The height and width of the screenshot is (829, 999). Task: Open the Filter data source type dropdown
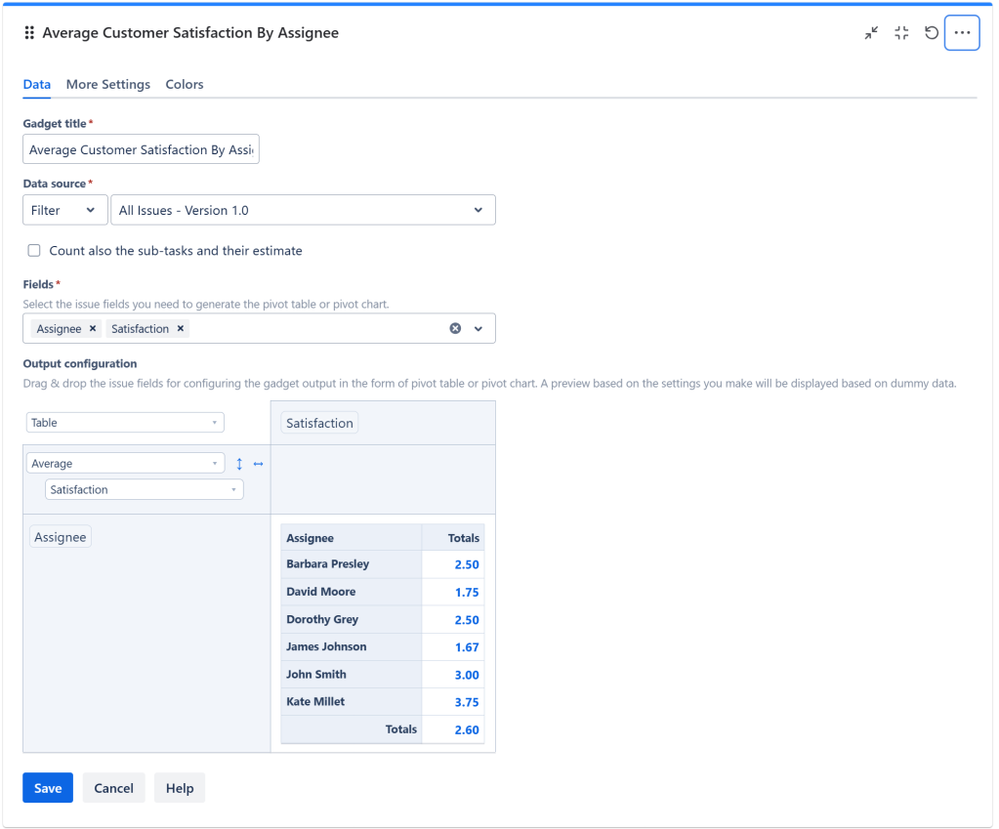pyautogui.click(x=65, y=210)
